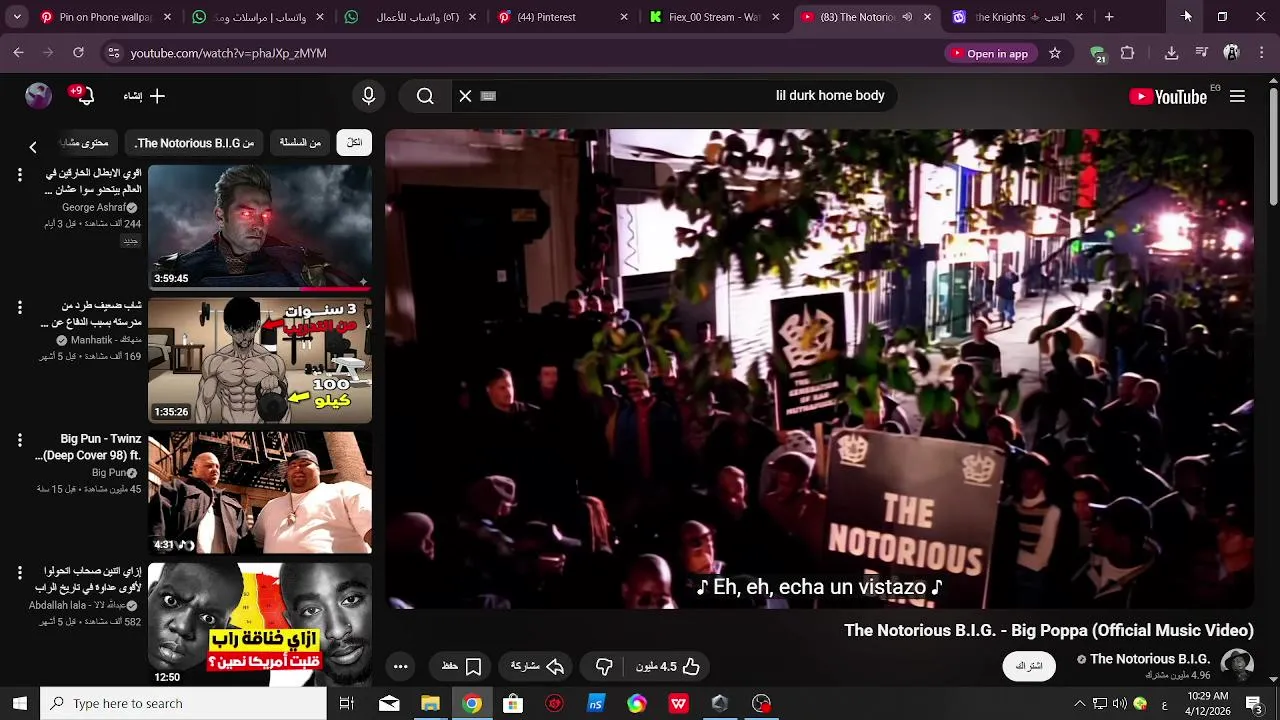
Task: Click the 'Open in app' button
Action: click(990, 53)
